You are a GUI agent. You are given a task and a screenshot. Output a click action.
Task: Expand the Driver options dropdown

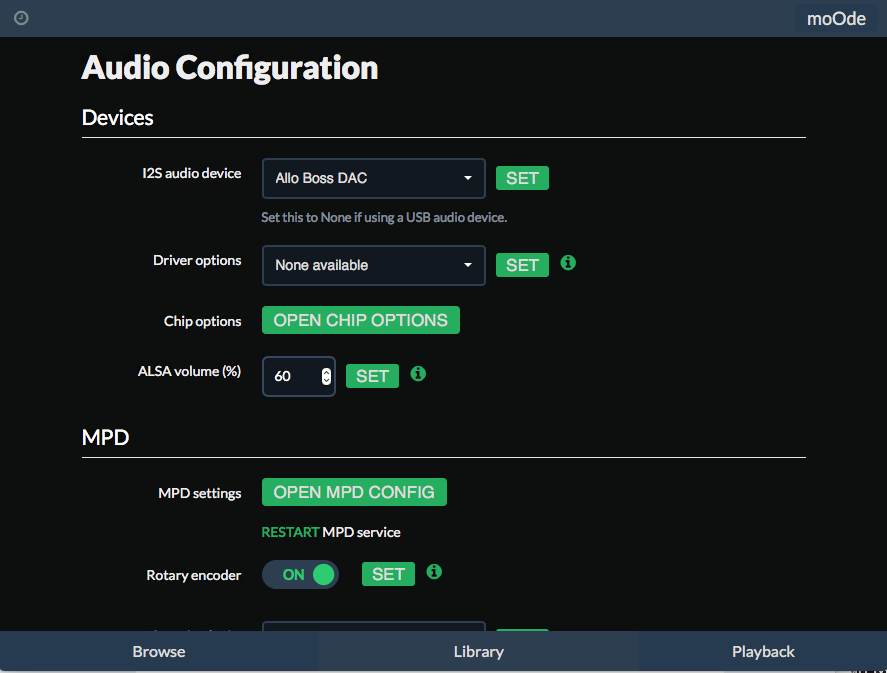click(373, 265)
